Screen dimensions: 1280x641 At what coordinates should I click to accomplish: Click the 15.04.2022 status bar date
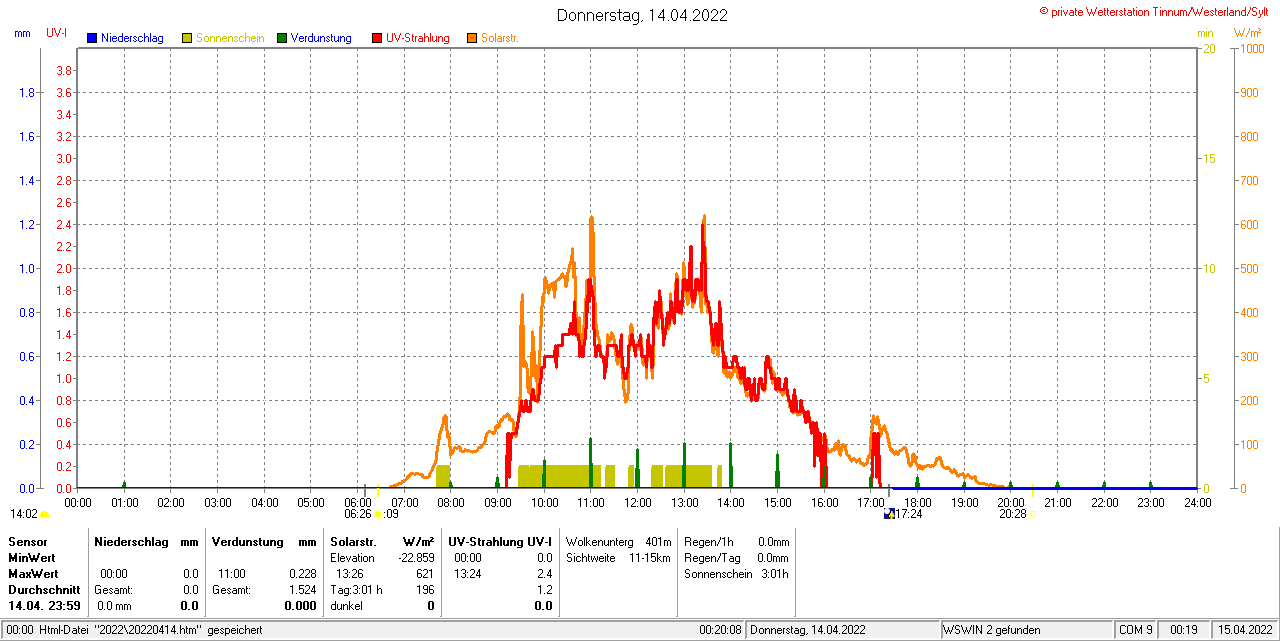tap(1244, 630)
